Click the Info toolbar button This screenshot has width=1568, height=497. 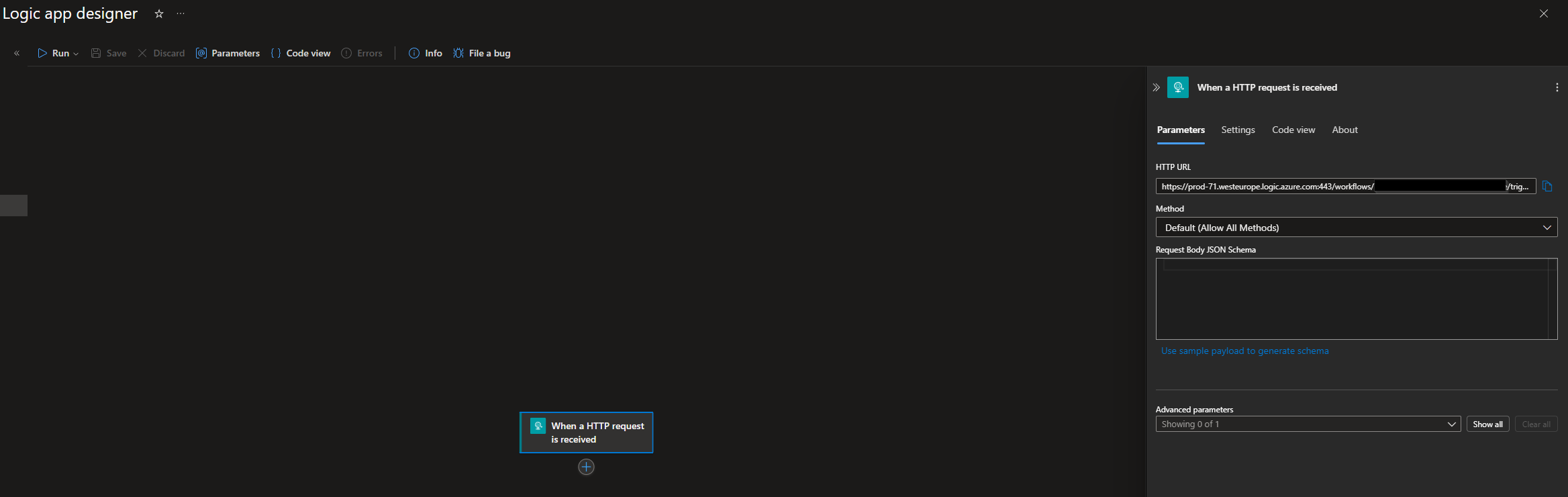[426, 53]
